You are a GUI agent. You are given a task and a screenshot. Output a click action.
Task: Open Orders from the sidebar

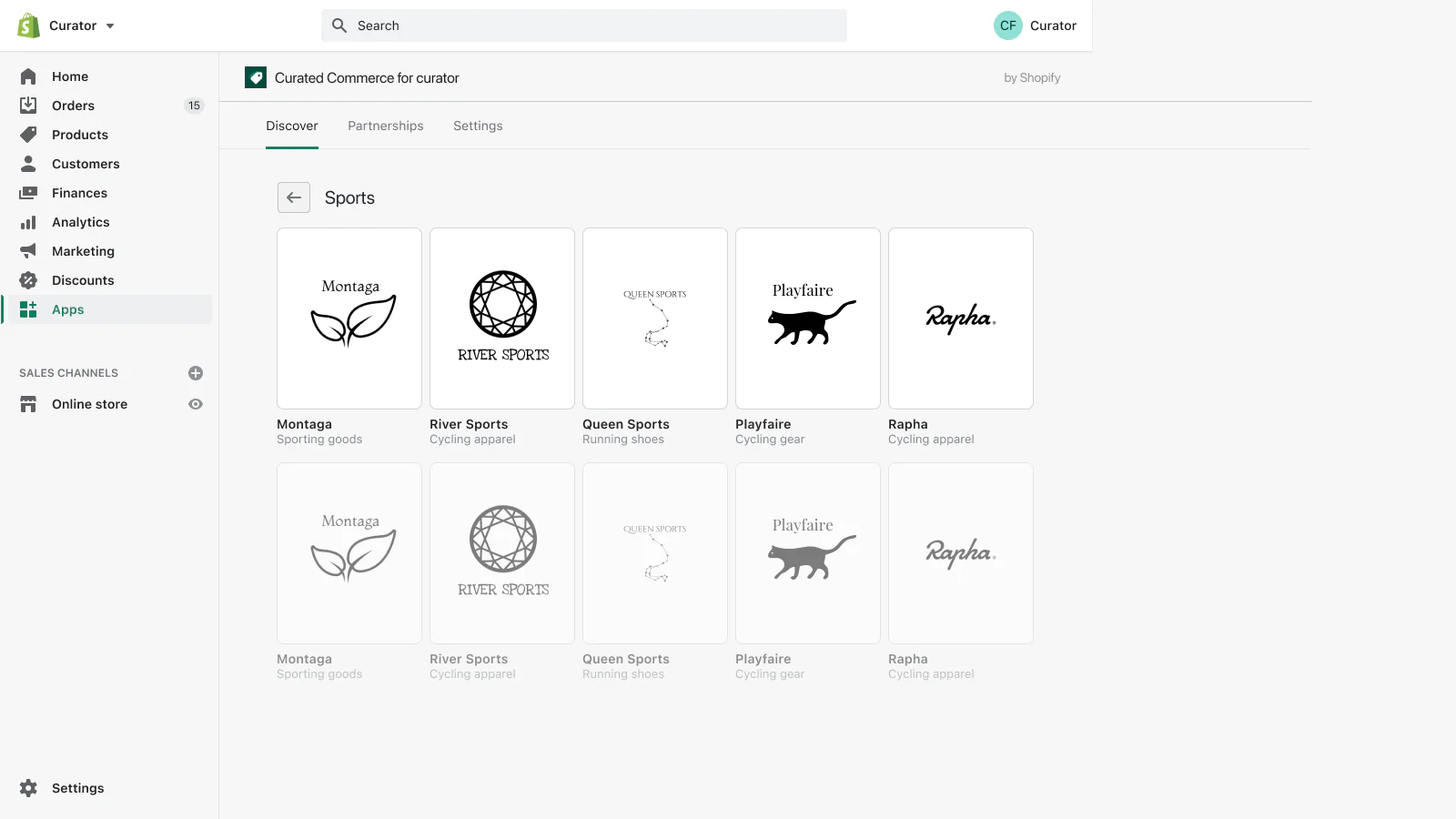pyautogui.click(x=73, y=106)
